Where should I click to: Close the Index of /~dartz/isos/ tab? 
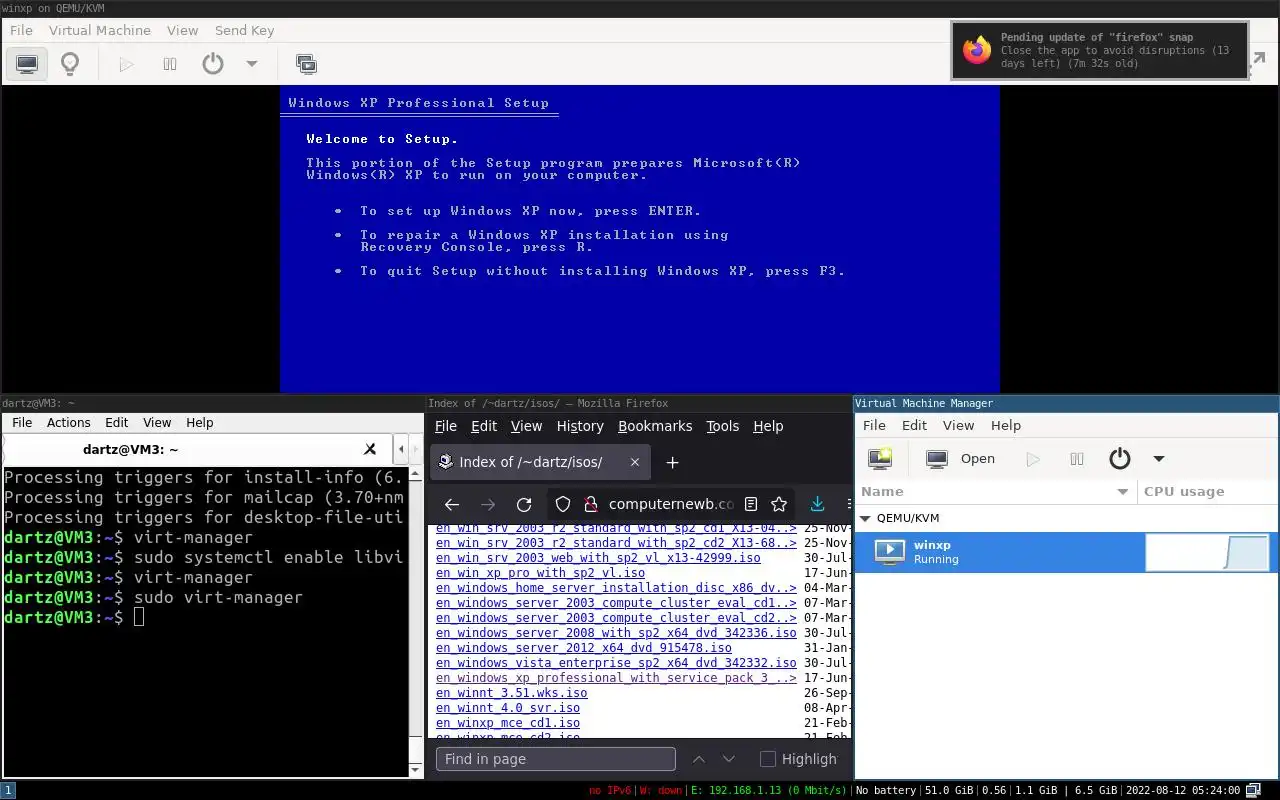635,462
